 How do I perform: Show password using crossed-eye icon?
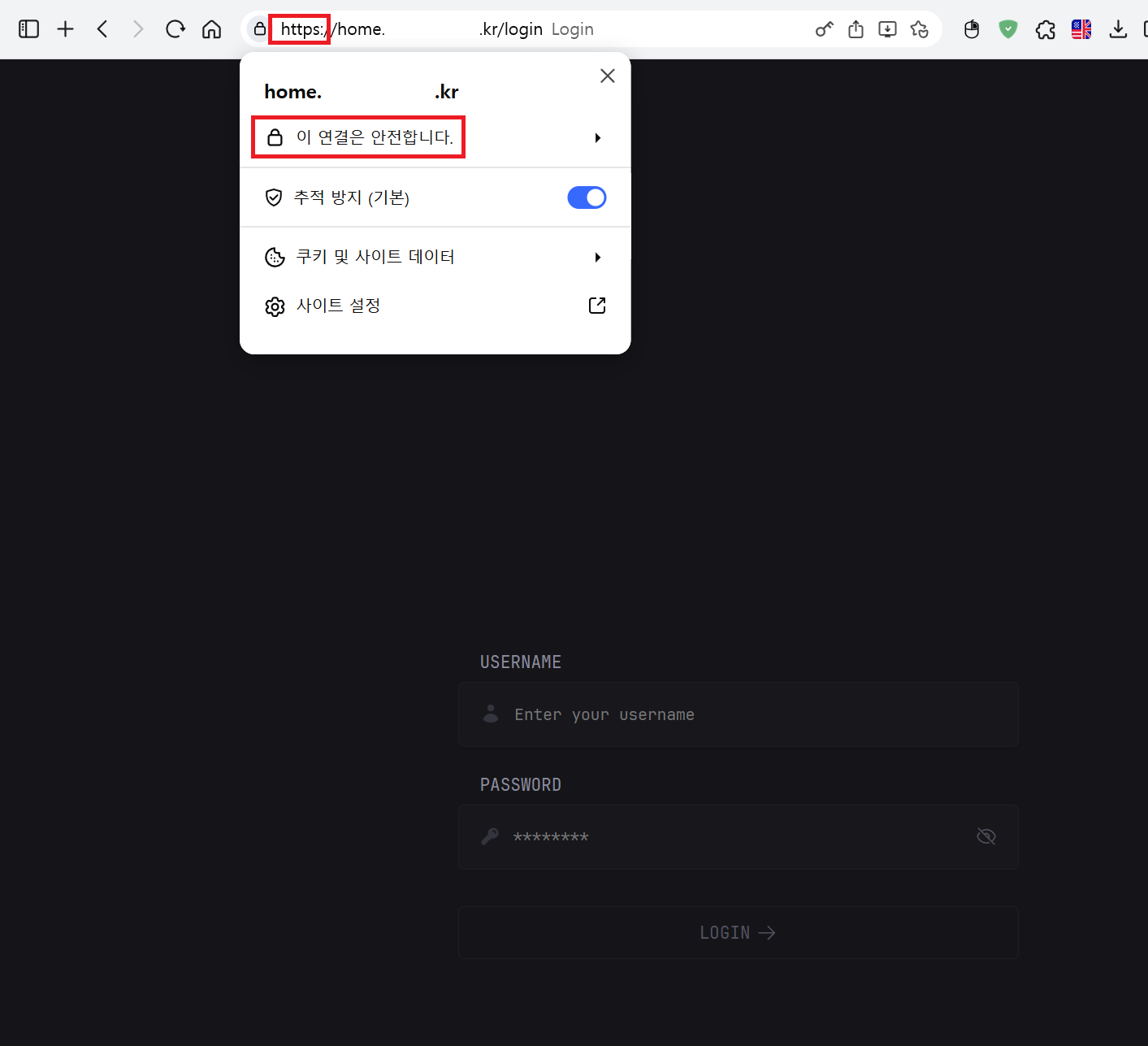coord(986,836)
